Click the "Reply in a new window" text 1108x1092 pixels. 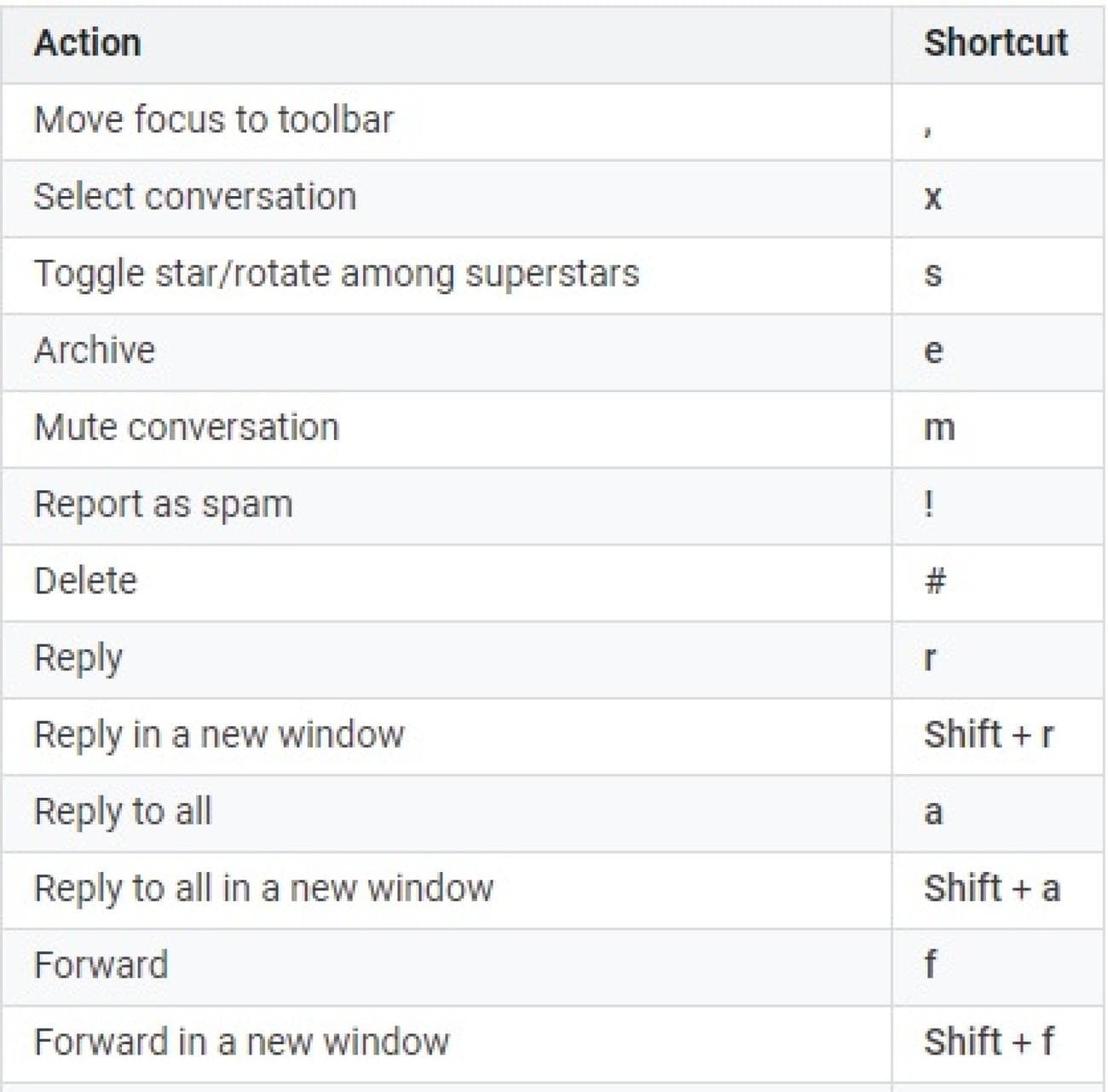click(219, 735)
